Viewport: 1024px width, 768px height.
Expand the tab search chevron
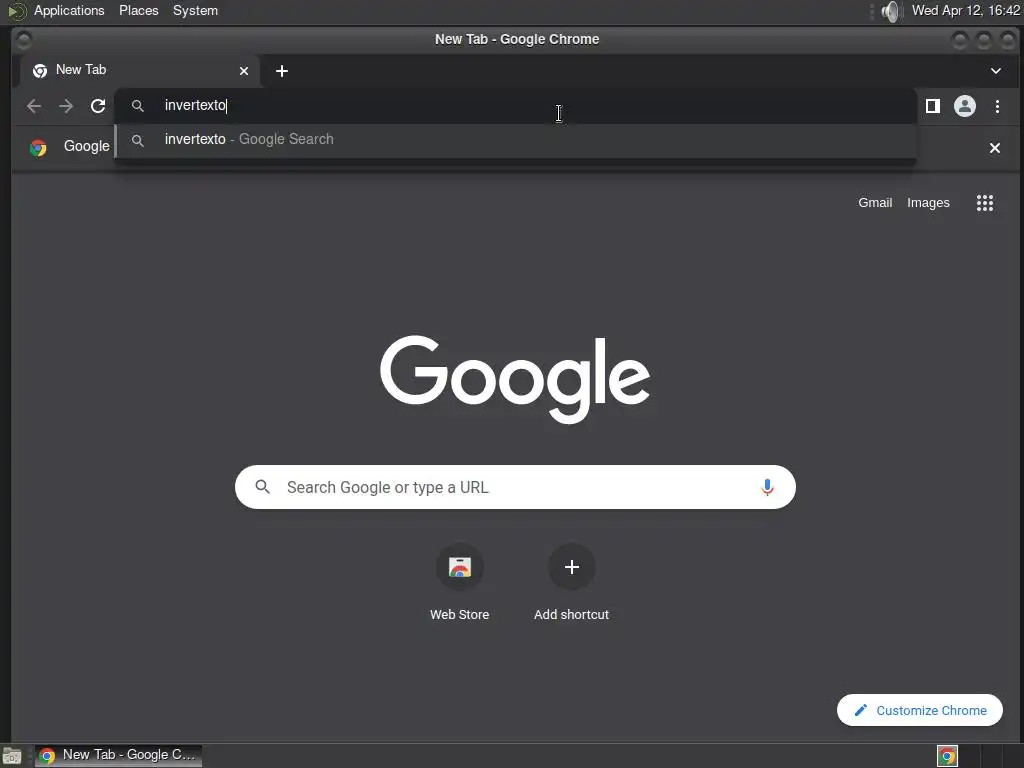pyautogui.click(x=996, y=71)
